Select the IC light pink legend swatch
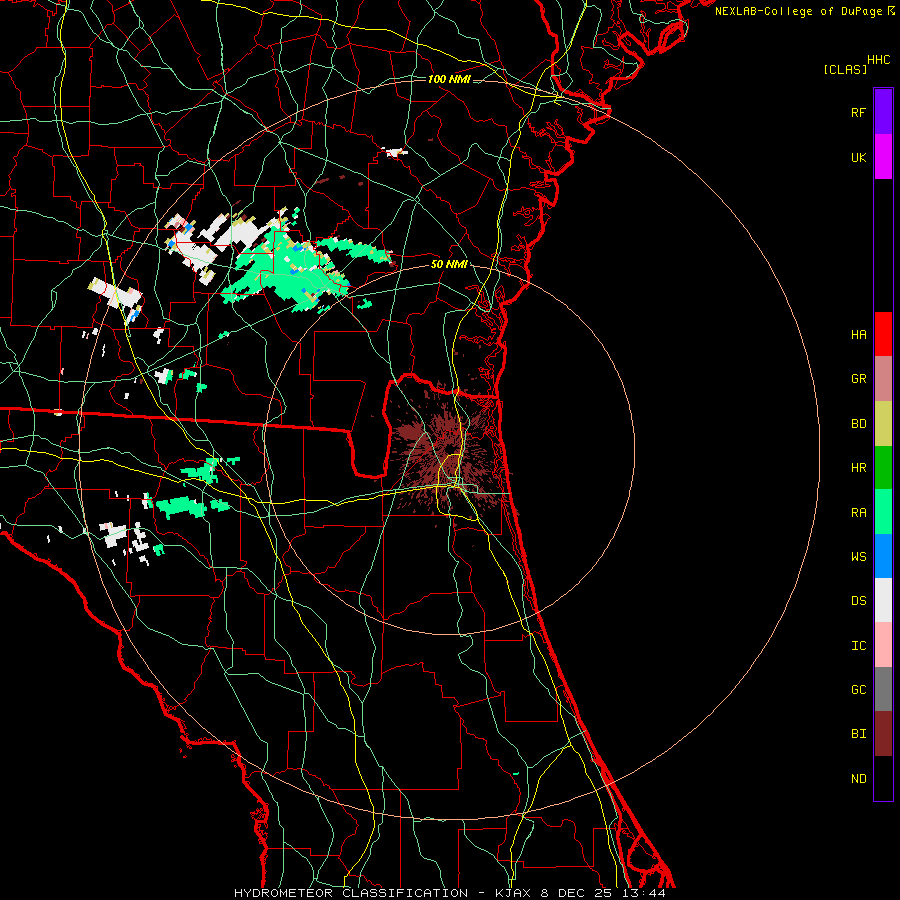Image resolution: width=900 pixels, height=900 pixels. click(x=883, y=645)
